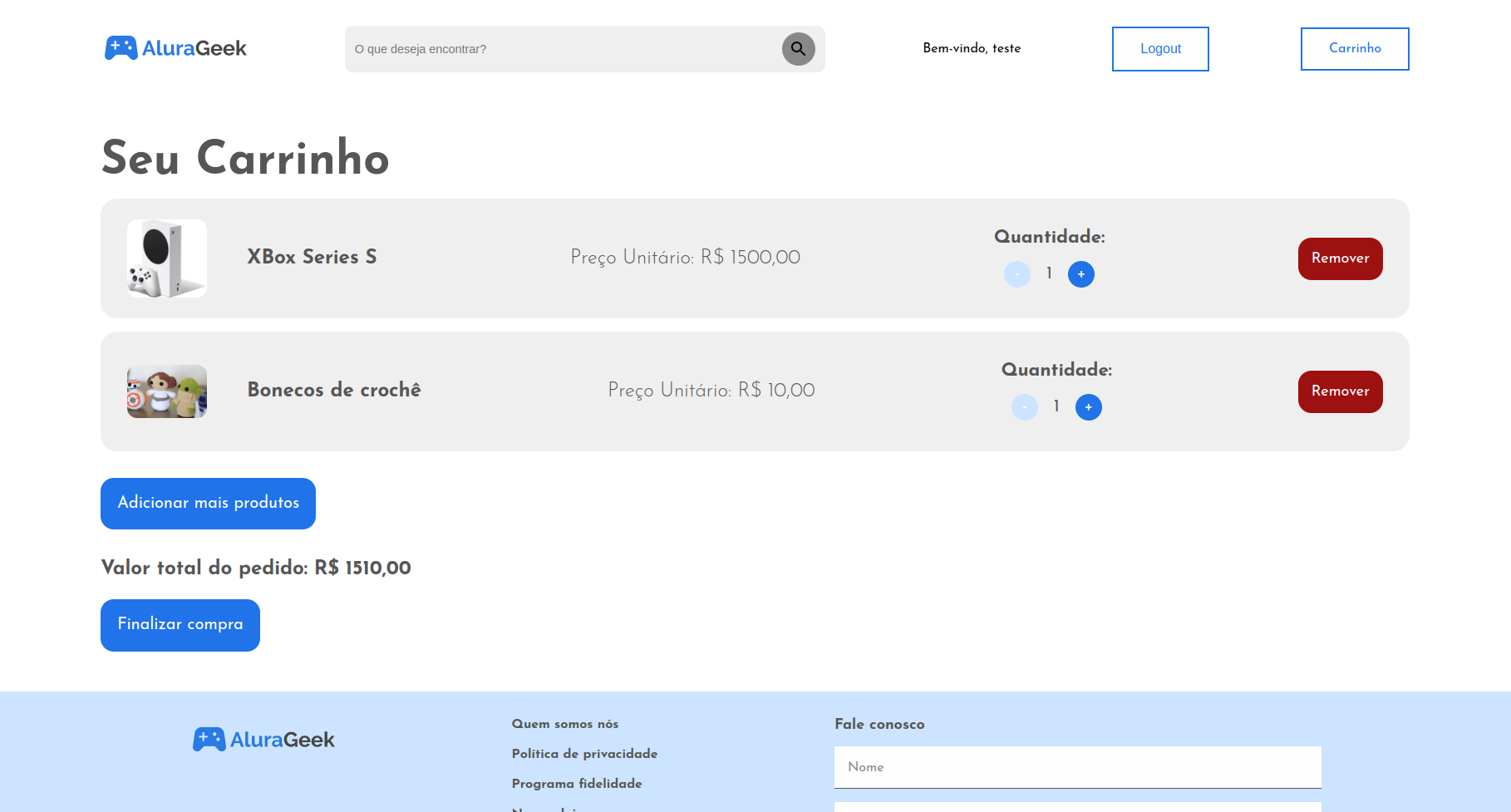Click Preço Unitário: R$ 10,00 text

coord(711,391)
